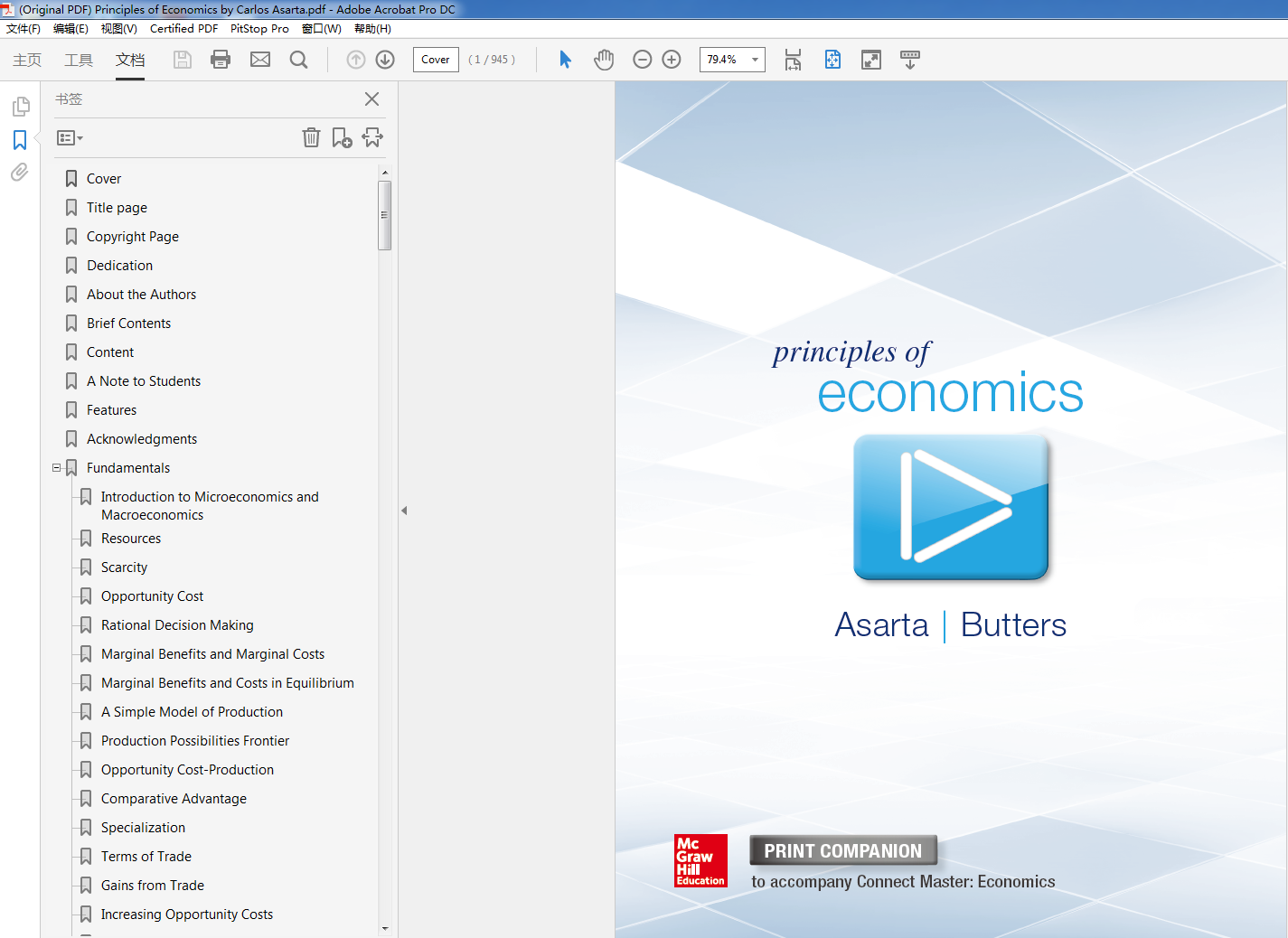The image size is (1288, 938).
Task: Select the Hand pan tool
Action: [604, 60]
